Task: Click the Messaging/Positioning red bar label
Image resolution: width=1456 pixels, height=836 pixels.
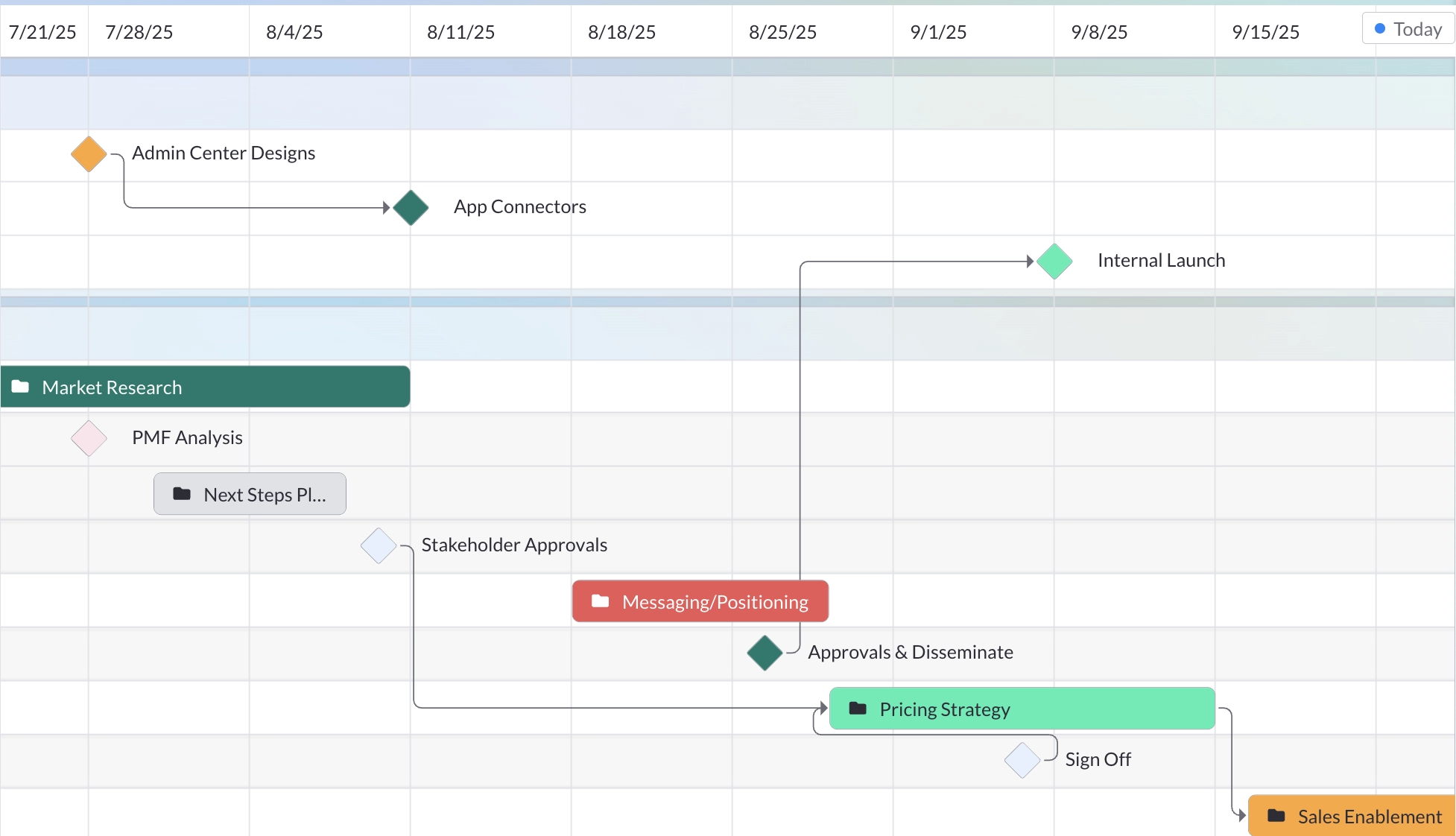Action: pos(715,602)
